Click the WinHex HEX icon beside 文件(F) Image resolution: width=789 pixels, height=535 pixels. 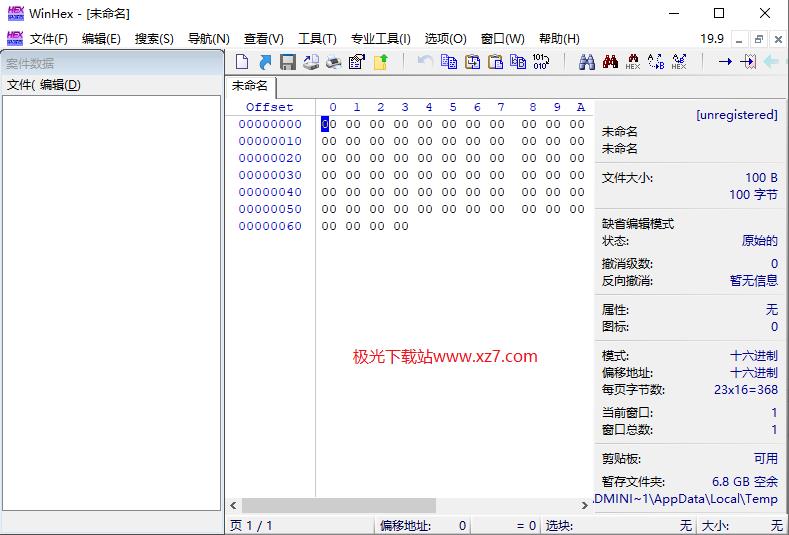tap(15, 38)
